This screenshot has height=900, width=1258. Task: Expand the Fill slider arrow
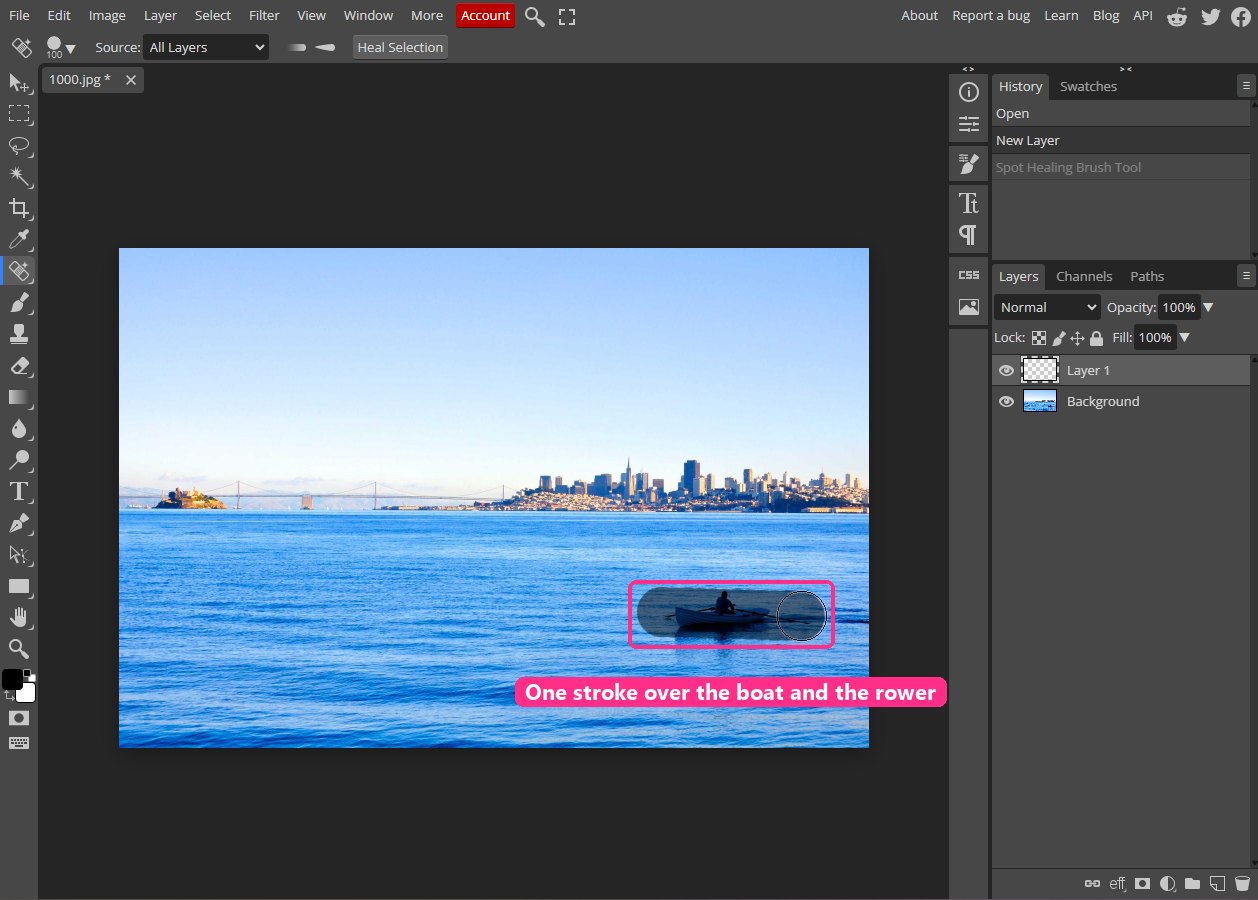[1184, 338]
